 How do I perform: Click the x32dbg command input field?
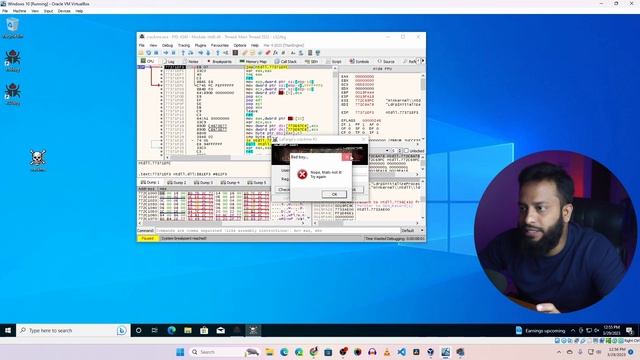(x=277, y=231)
